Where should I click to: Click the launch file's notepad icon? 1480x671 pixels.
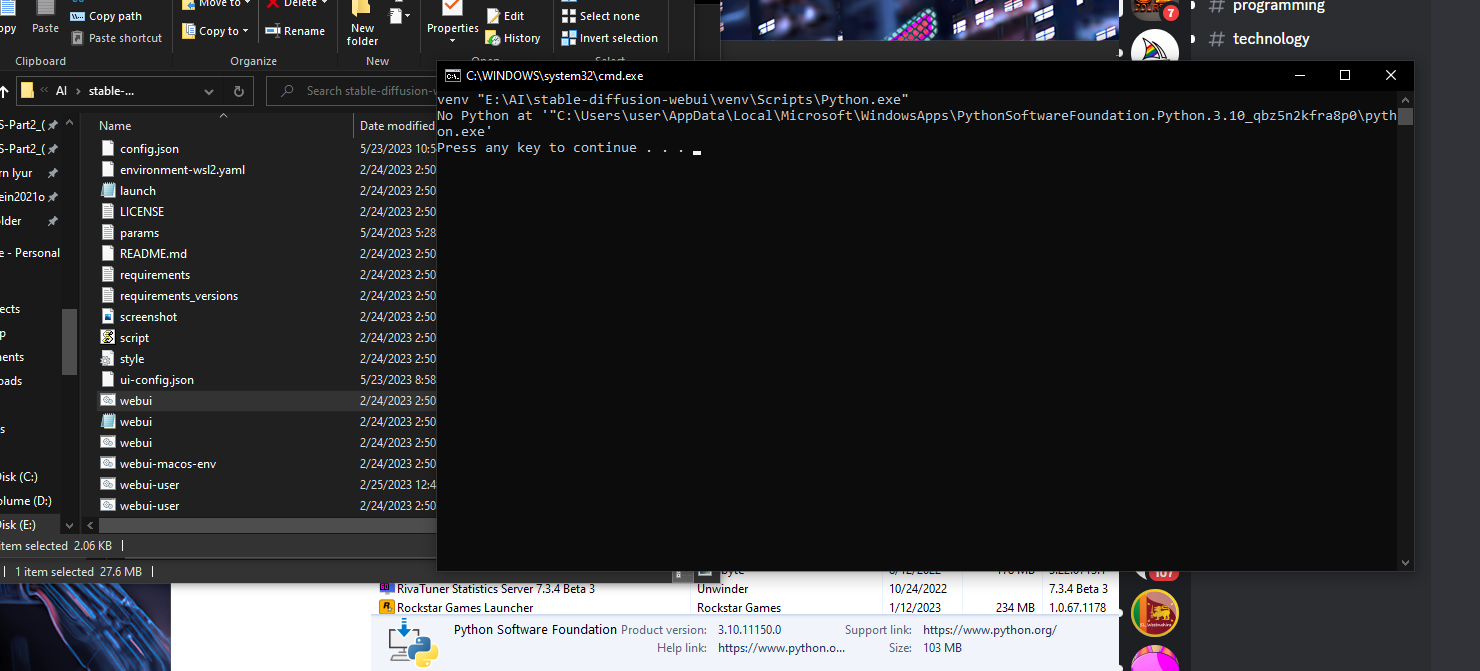108,191
